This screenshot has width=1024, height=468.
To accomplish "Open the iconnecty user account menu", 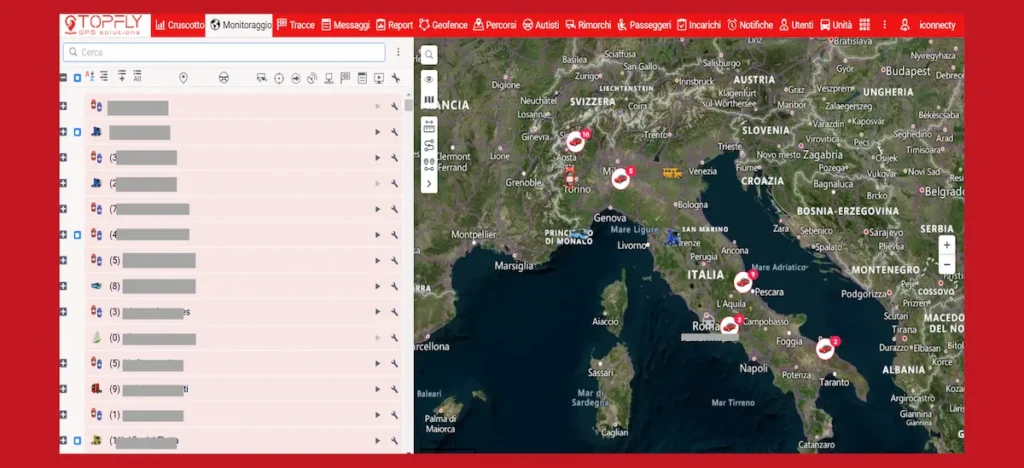I will (x=927, y=25).
